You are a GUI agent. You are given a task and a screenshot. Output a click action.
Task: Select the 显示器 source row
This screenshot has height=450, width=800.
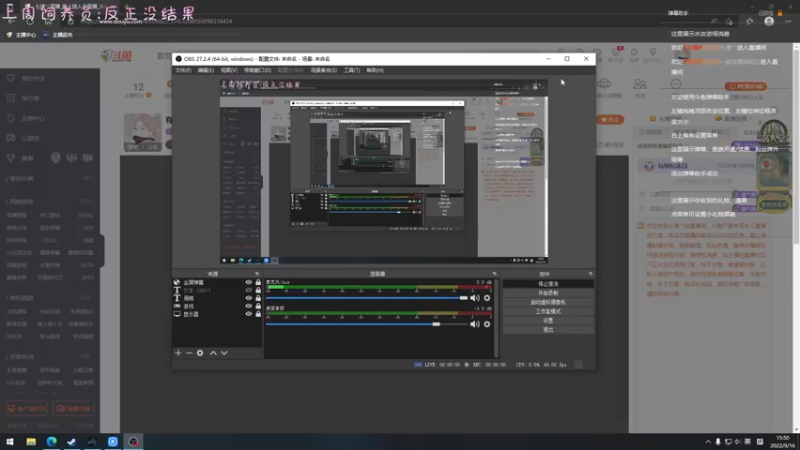(x=217, y=314)
